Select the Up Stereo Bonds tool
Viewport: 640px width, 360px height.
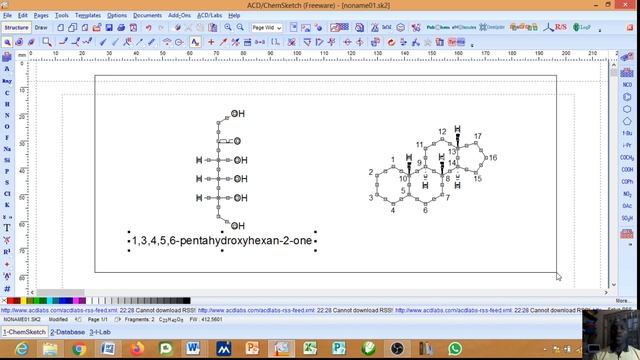pyautogui.click(x=103, y=42)
